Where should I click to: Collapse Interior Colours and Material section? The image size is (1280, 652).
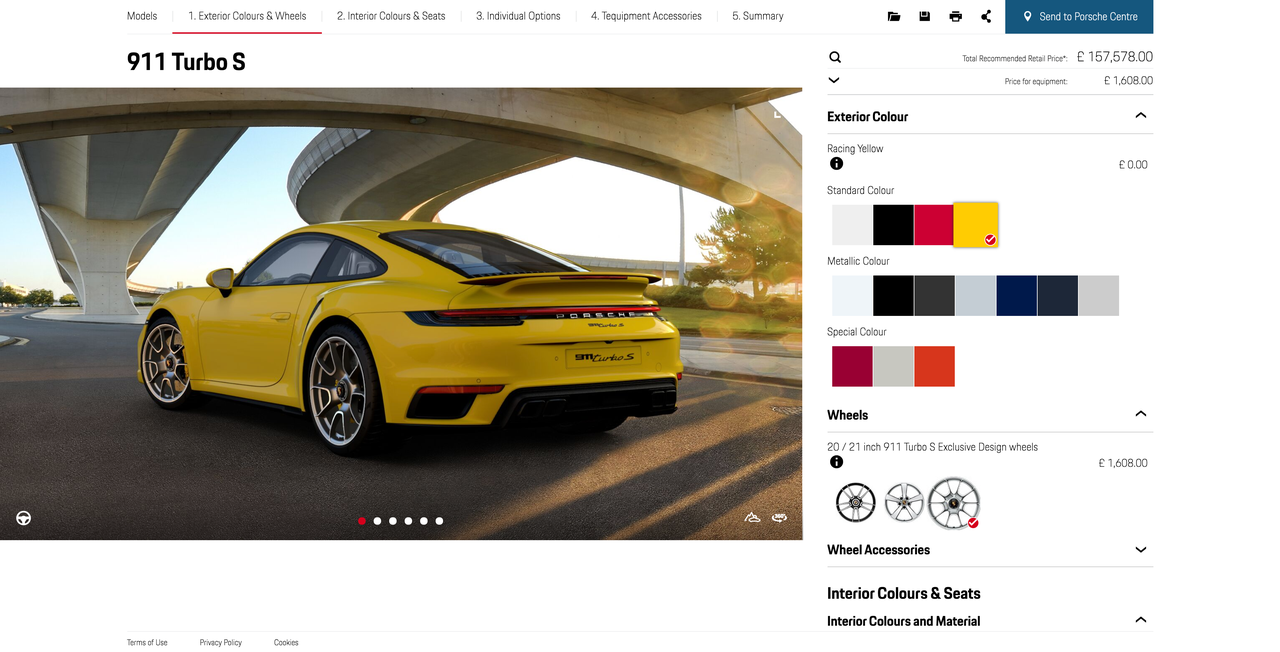(x=1140, y=619)
